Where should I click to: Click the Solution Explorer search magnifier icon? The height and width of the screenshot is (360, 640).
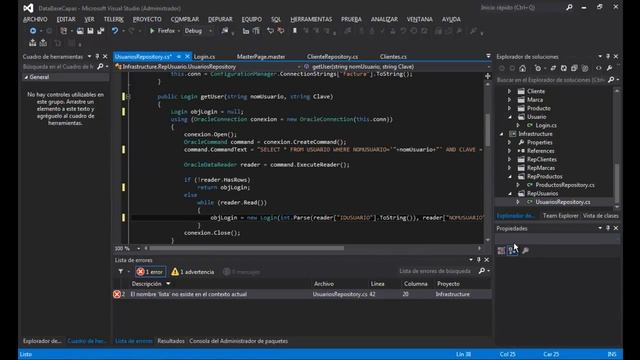[x=611, y=80]
